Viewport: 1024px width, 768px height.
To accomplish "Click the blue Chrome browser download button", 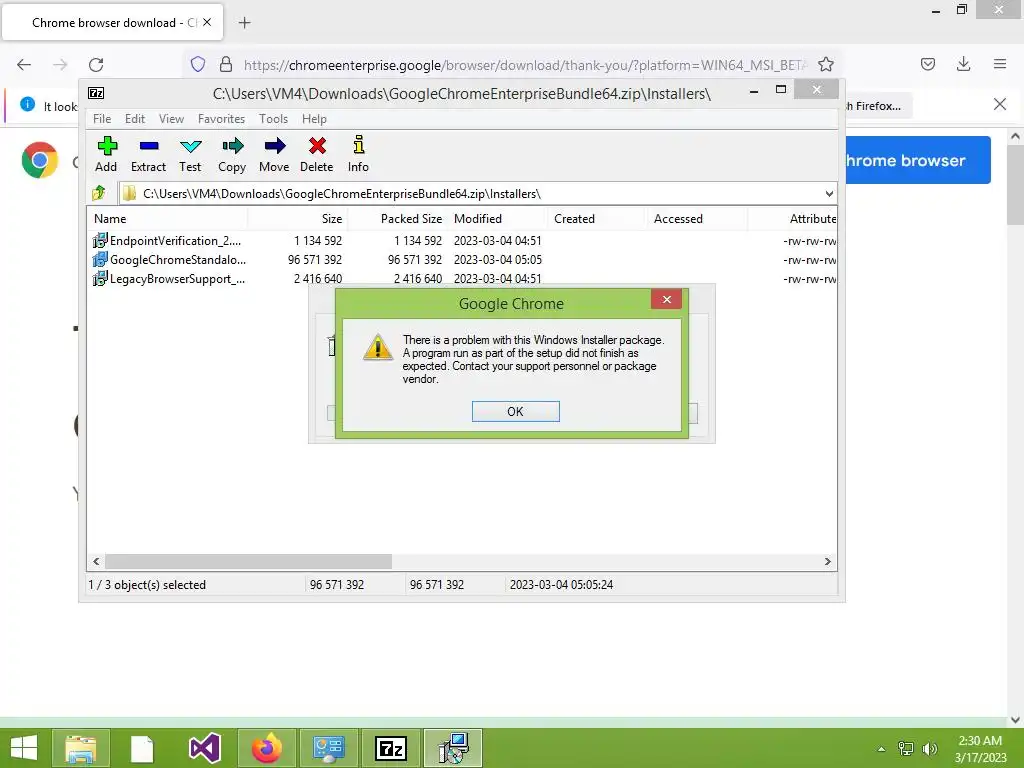I will (x=918, y=160).
